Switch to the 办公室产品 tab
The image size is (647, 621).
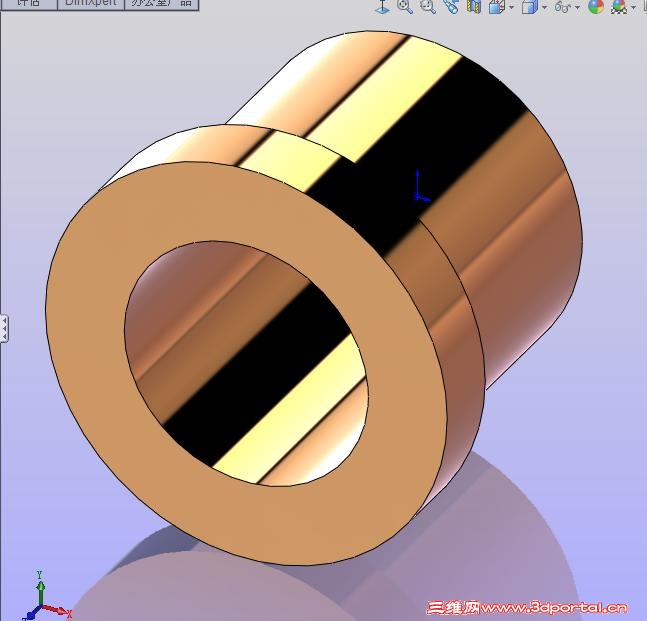[x=161, y=4]
